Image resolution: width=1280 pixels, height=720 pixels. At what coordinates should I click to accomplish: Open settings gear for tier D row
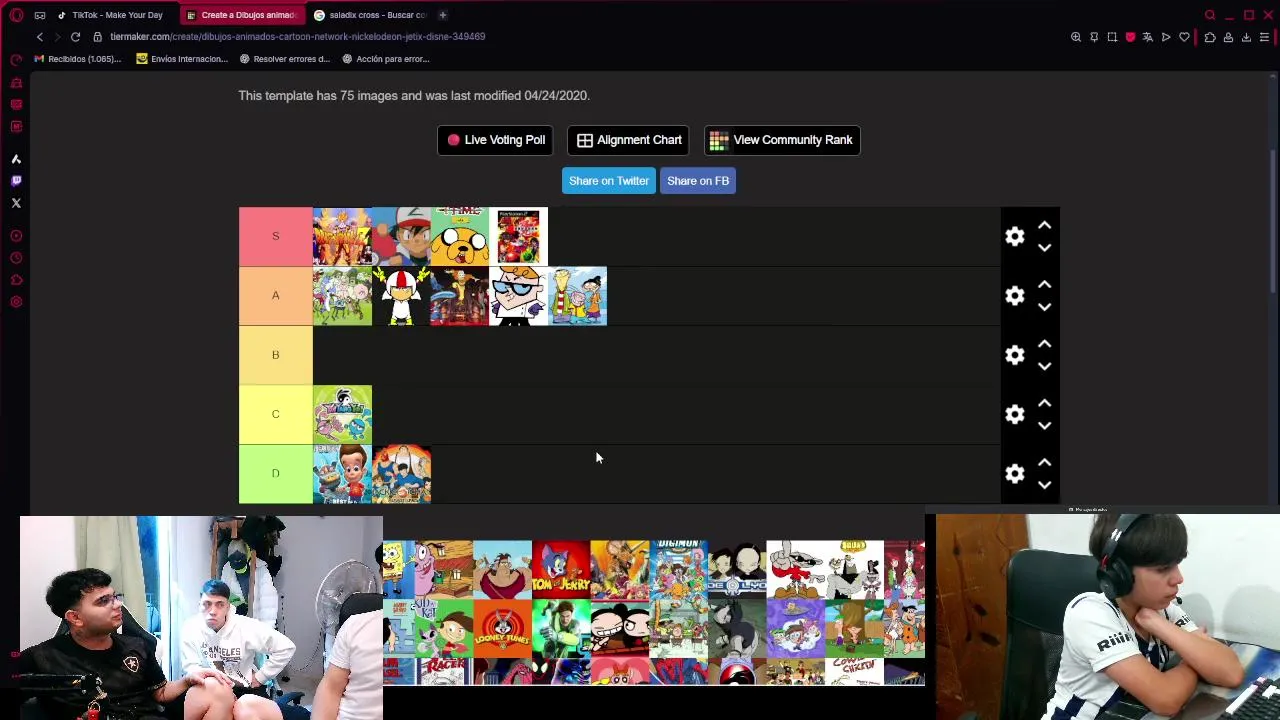coord(1015,473)
